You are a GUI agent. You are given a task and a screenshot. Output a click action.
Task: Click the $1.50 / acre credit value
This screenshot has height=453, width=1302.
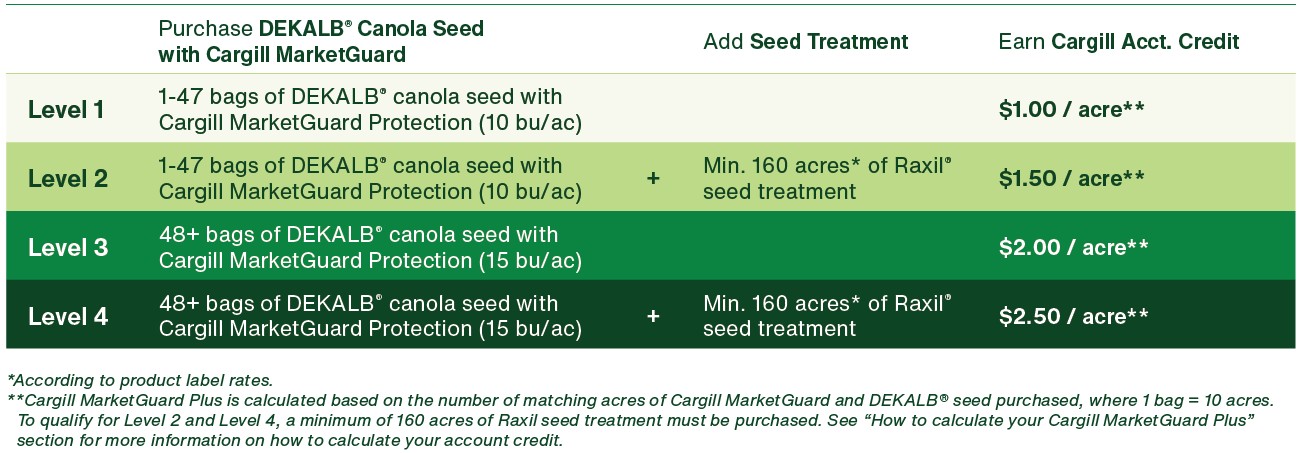click(1072, 179)
